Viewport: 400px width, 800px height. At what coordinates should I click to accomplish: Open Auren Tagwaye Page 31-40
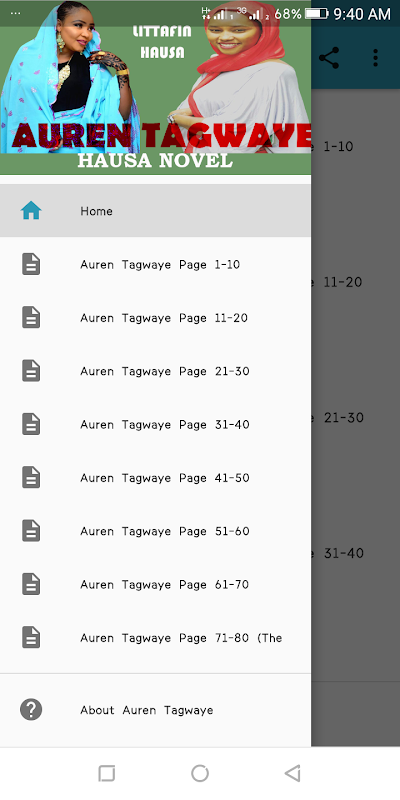point(155,424)
